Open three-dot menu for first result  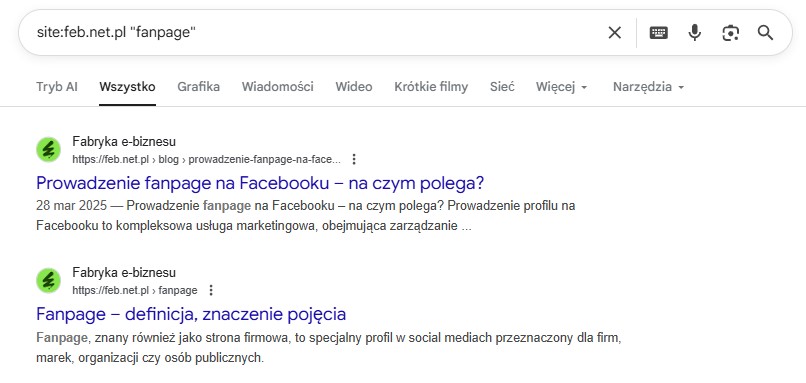[x=354, y=159]
